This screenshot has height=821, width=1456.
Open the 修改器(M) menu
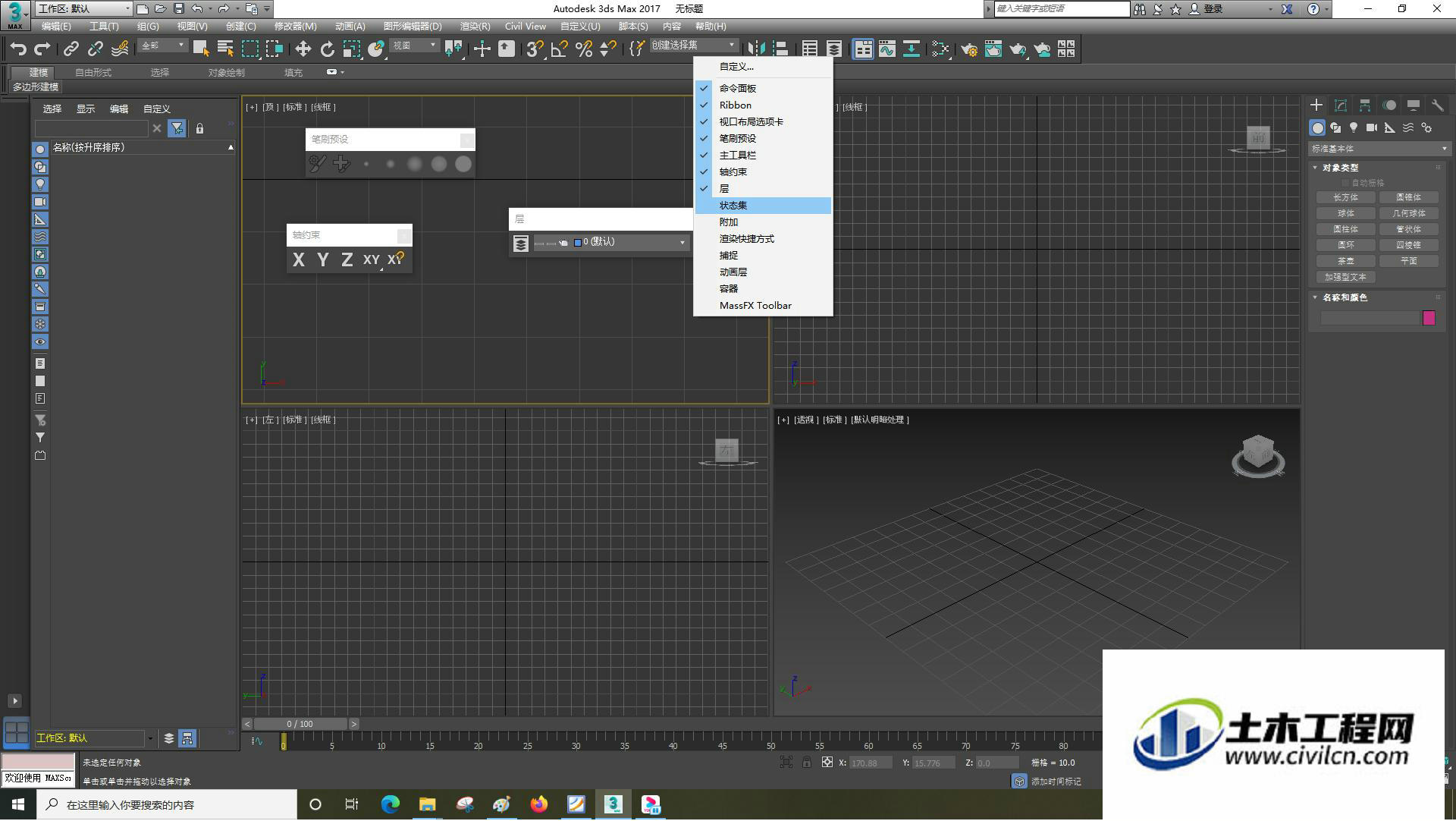[296, 26]
